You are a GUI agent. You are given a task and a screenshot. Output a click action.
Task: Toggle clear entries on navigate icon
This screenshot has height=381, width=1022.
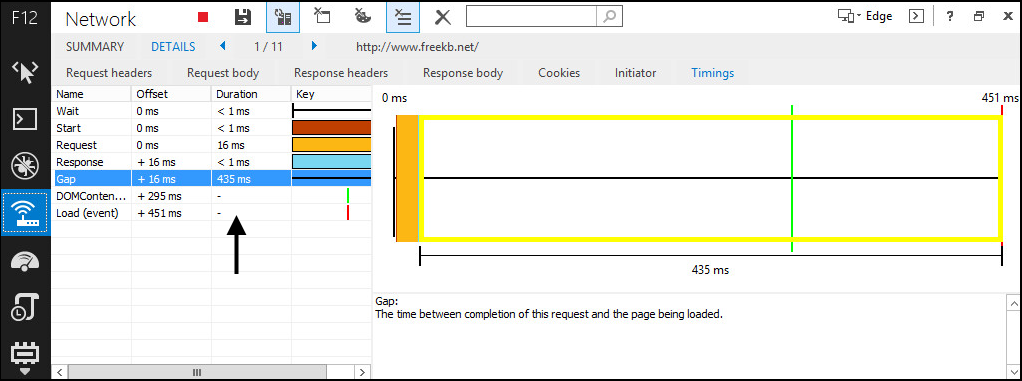pos(403,17)
